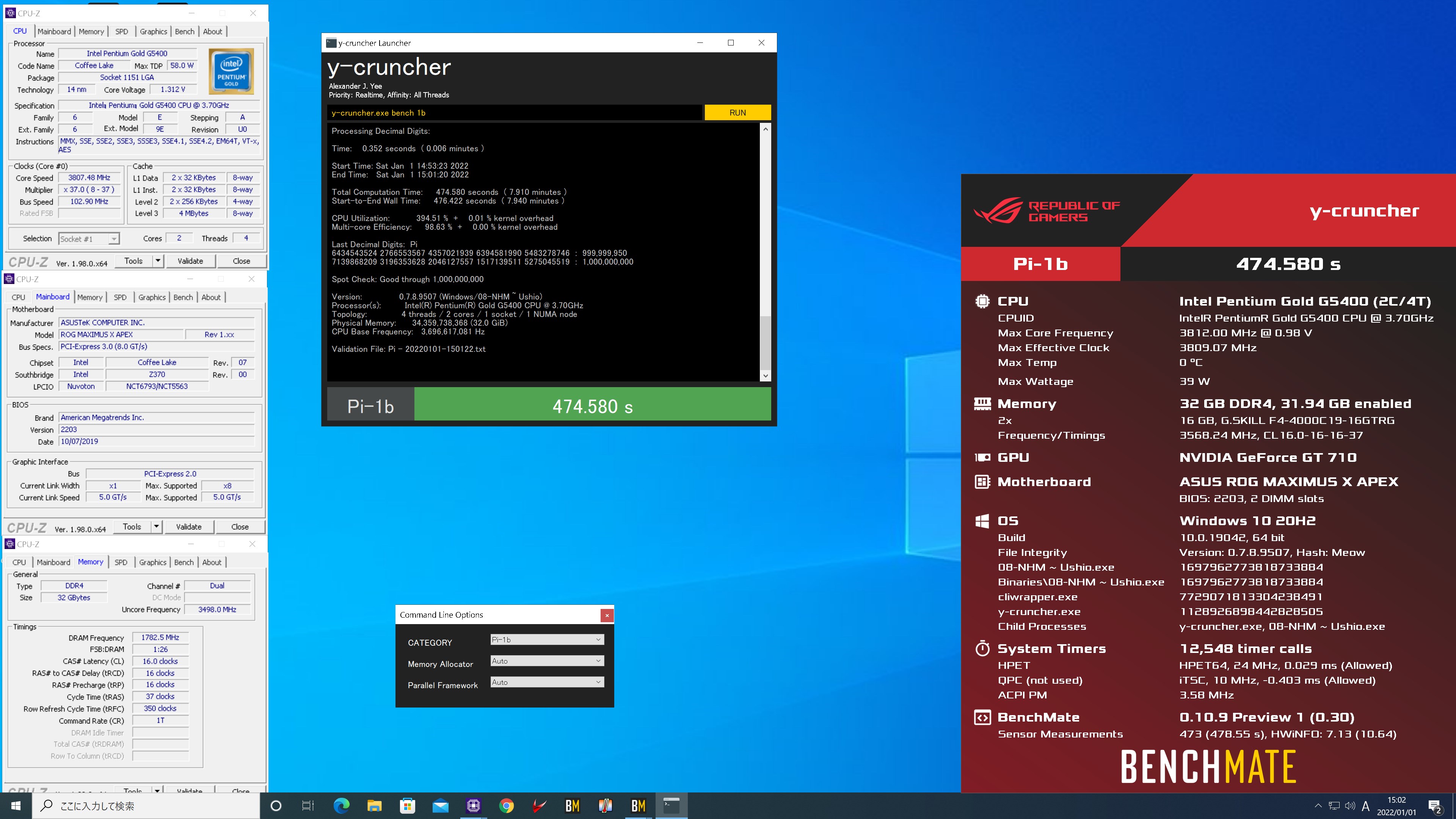Screen dimensions: 1456x819
Task: Click the Core Speed value 3807.48 MHz
Action: (x=89, y=178)
